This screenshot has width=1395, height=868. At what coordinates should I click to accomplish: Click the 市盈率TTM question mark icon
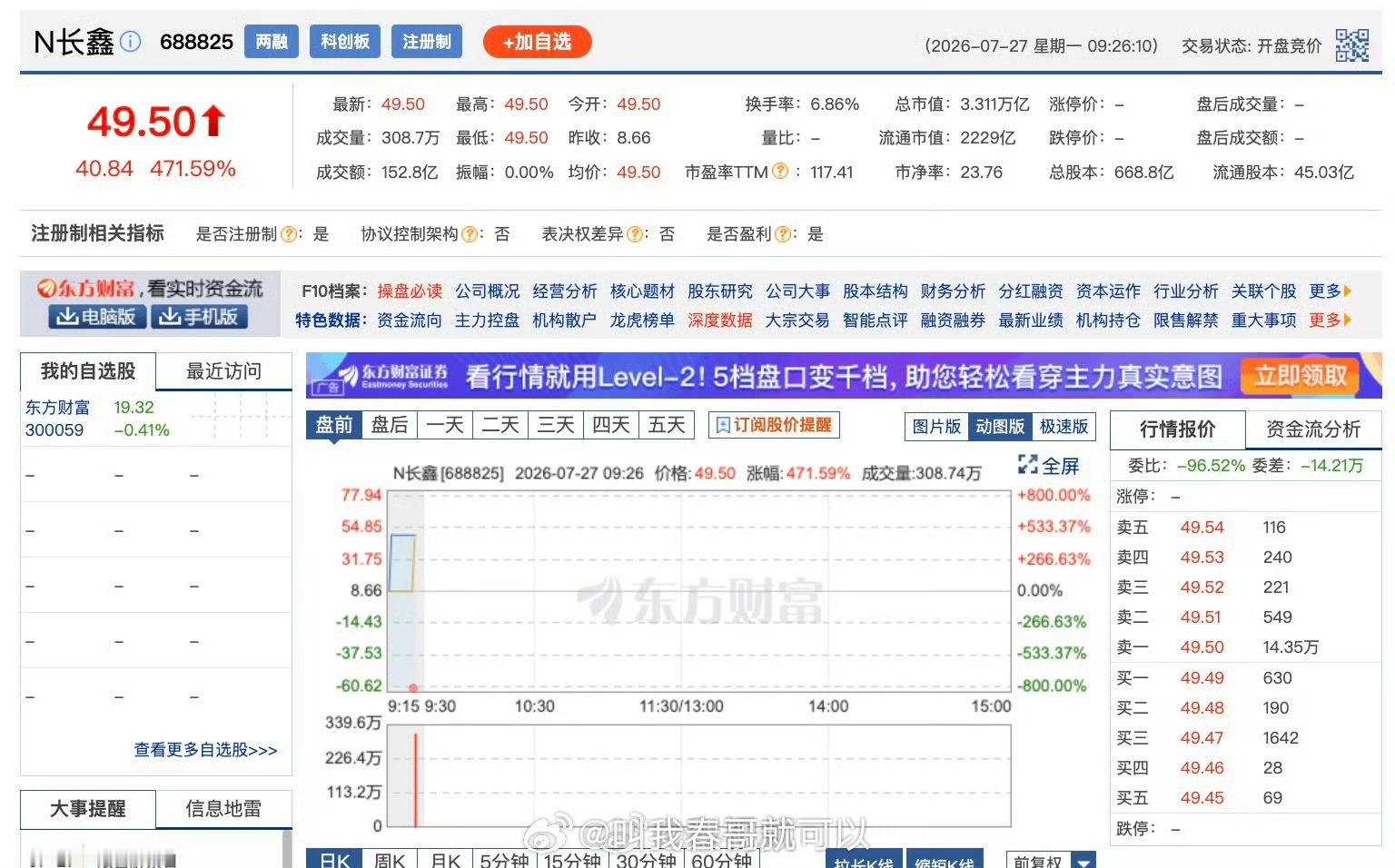point(780,172)
